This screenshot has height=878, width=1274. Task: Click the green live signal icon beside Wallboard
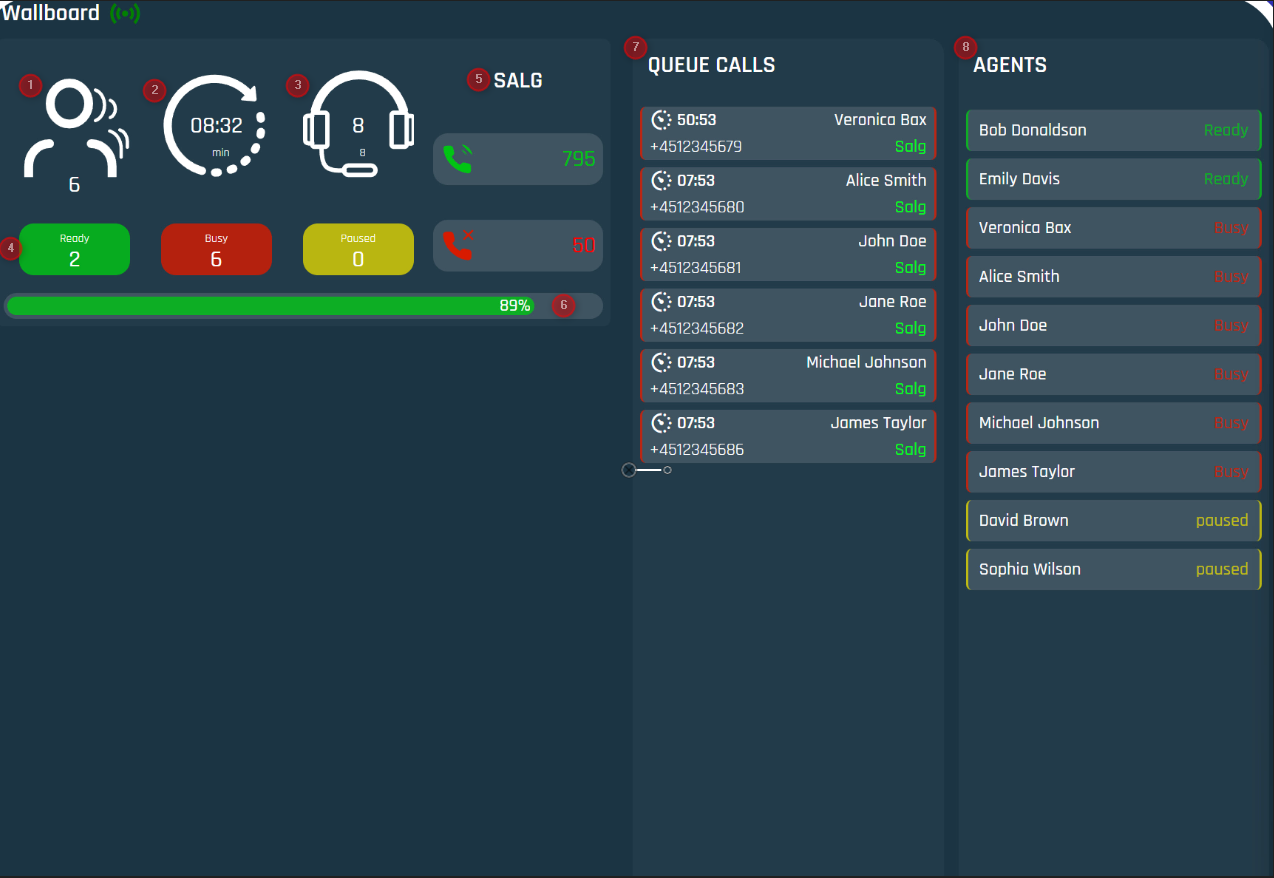(125, 14)
